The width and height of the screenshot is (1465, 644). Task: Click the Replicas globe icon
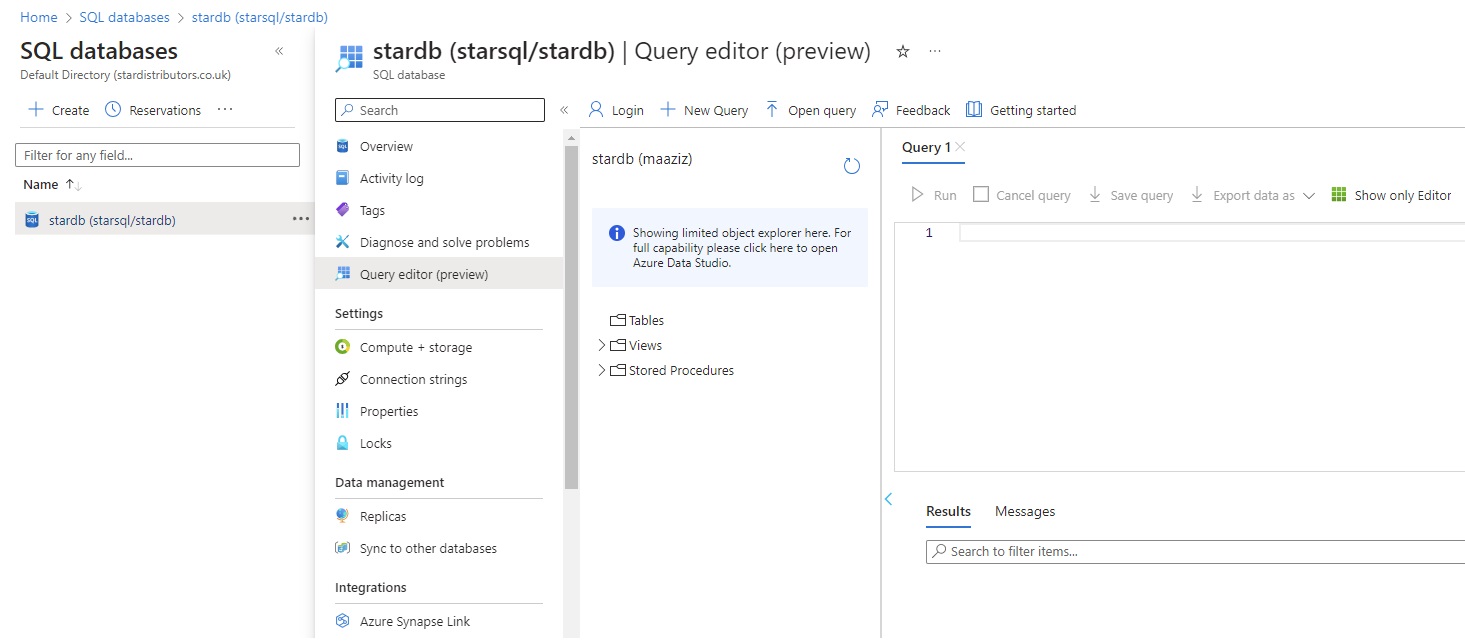[x=343, y=516]
